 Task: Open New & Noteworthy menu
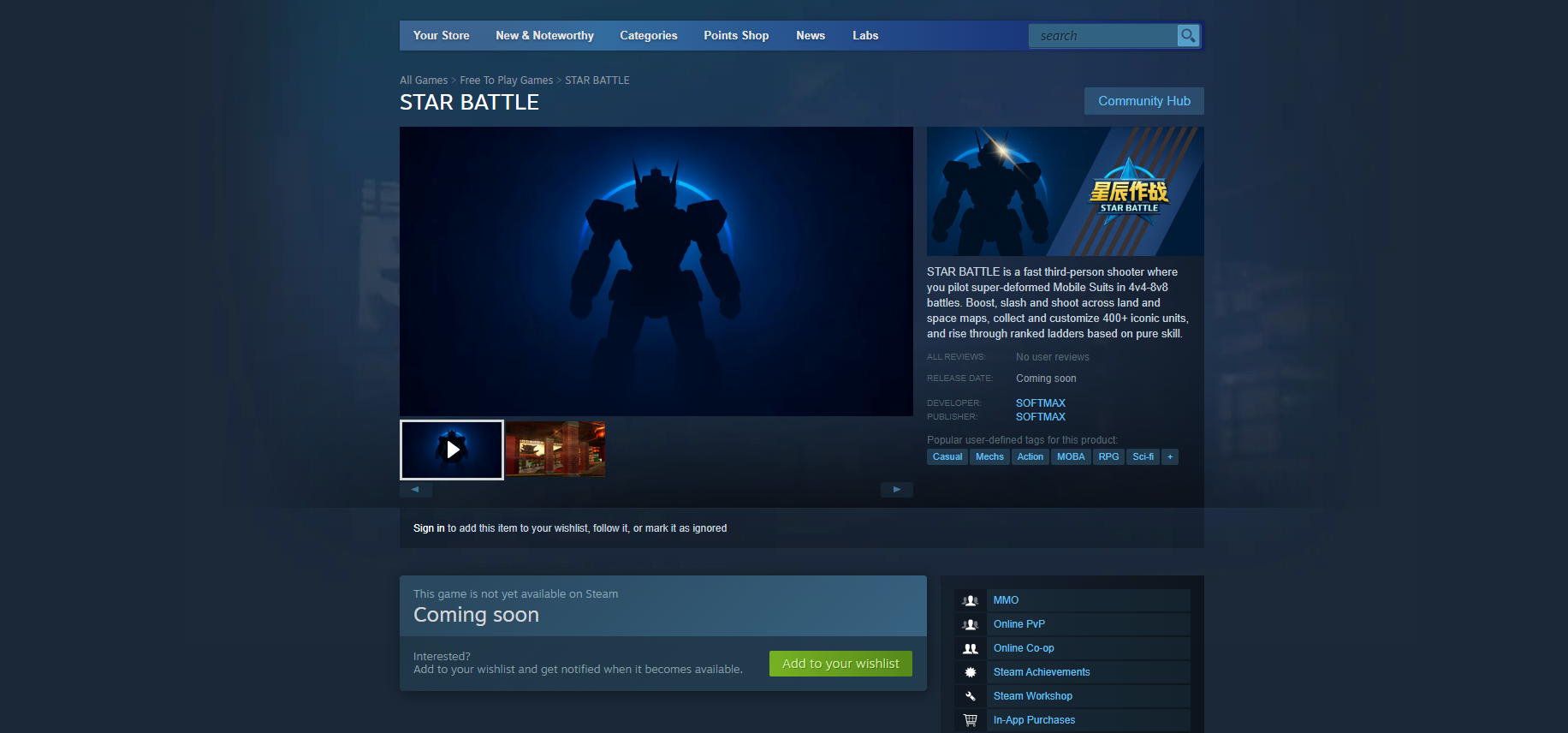tap(544, 35)
